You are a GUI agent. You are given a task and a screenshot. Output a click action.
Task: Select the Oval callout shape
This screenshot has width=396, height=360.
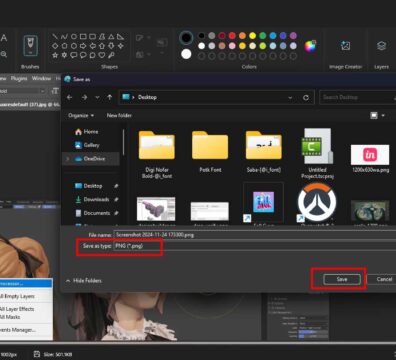click(83, 55)
